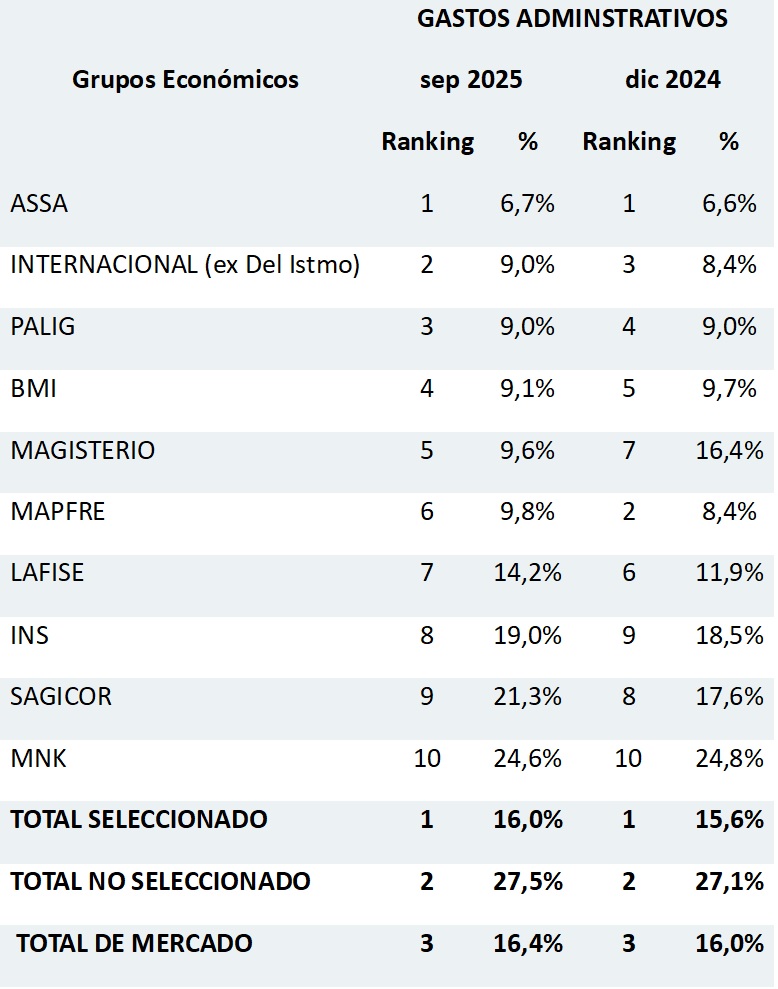Click the GASTOS ADMINSTRATIVOS title

(572, 19)
